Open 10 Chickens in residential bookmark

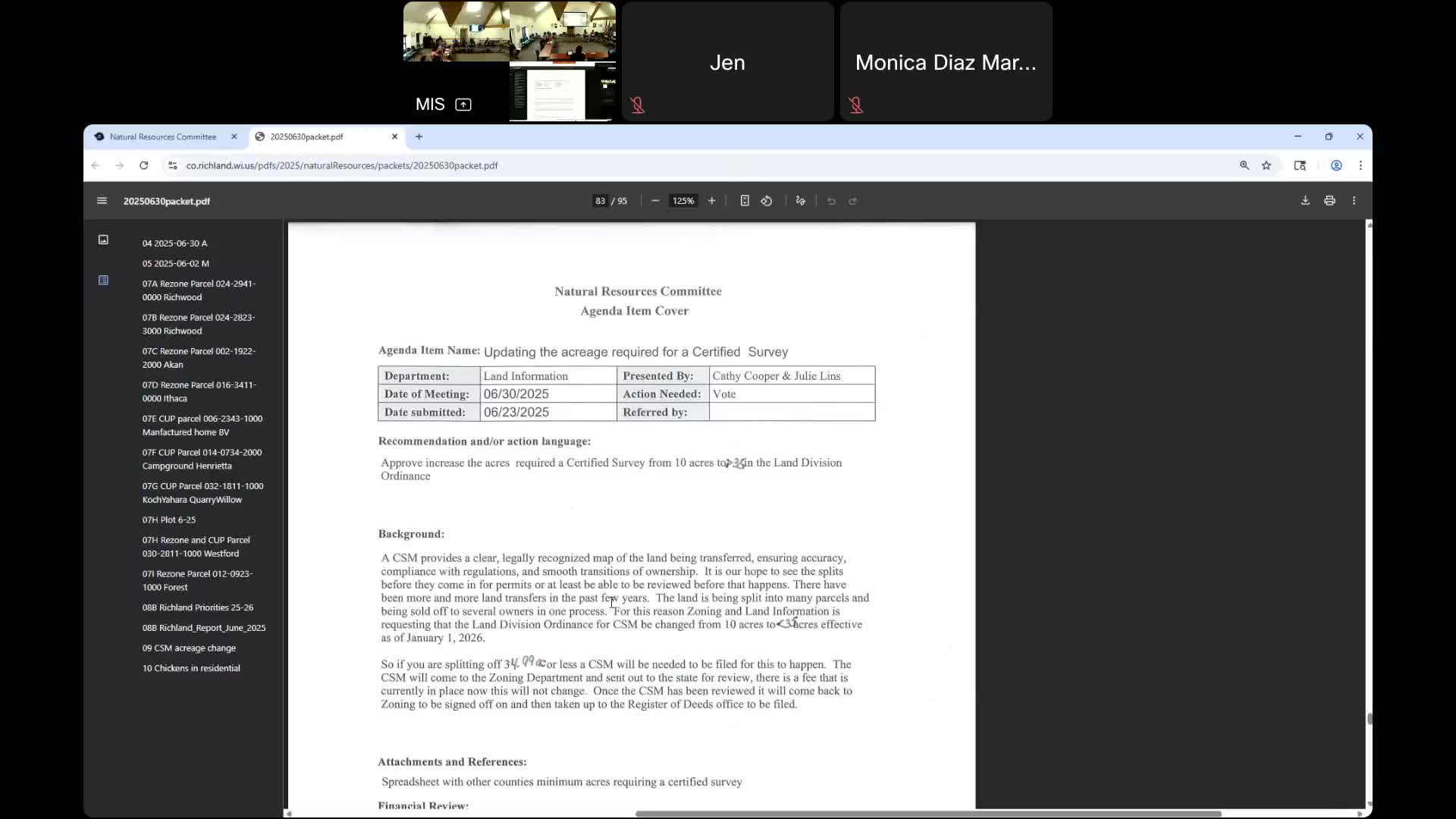pos(191,668)
